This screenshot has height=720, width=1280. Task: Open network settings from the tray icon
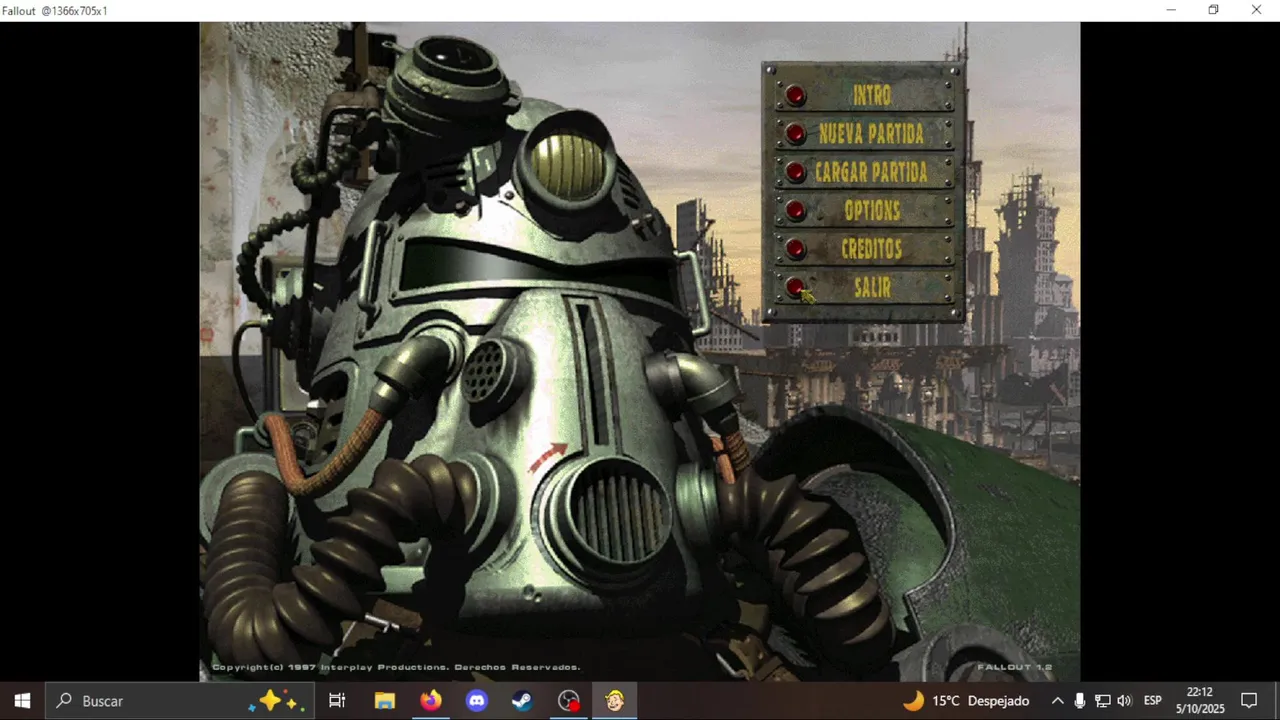(x=1102, y=701)
